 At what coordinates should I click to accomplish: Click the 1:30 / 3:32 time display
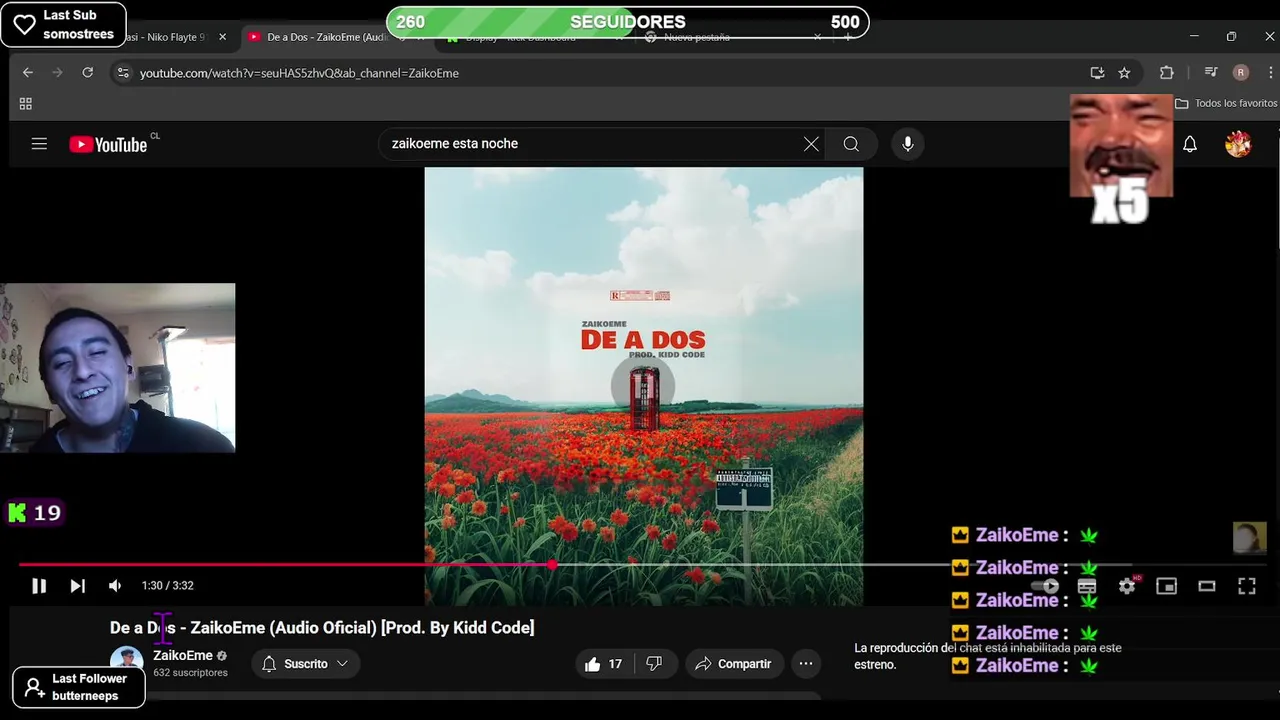[167, 586]
